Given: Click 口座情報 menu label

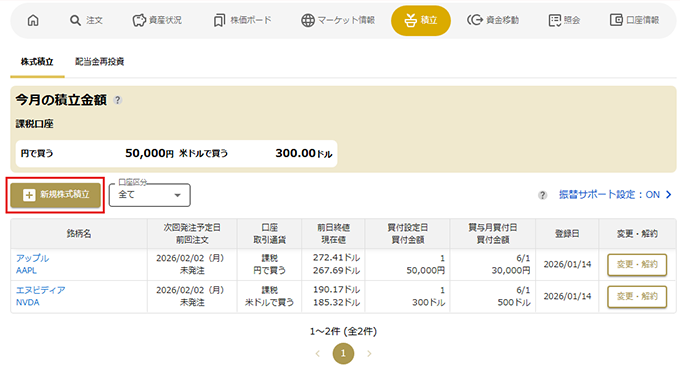Looking at the screenshot, I should 643,20.
